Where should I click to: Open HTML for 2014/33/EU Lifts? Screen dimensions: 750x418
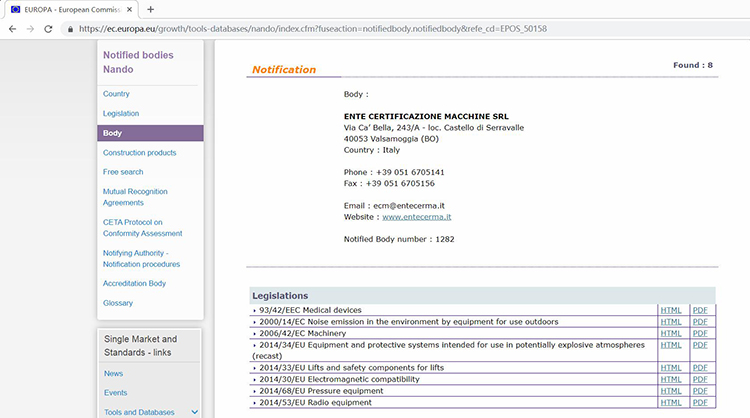(671, 368)
